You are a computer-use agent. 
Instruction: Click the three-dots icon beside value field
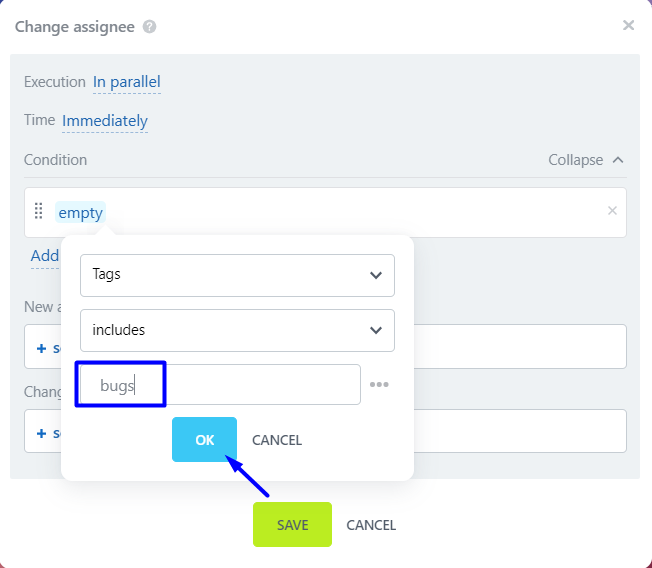pos(379,385)
